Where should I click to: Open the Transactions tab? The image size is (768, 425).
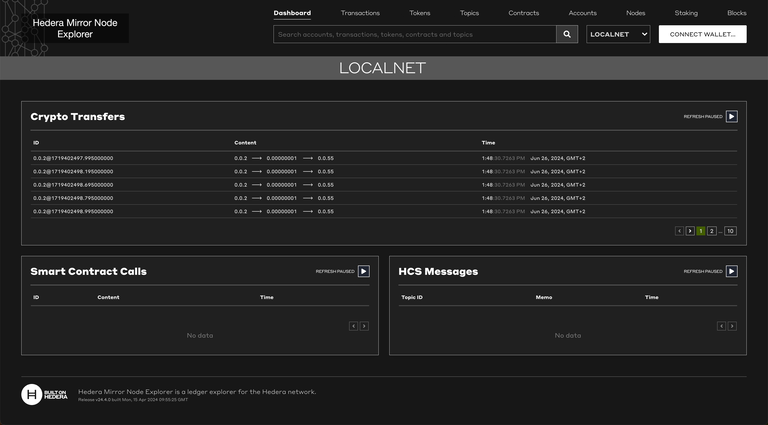pyautogui.click(x=360, y=13)
